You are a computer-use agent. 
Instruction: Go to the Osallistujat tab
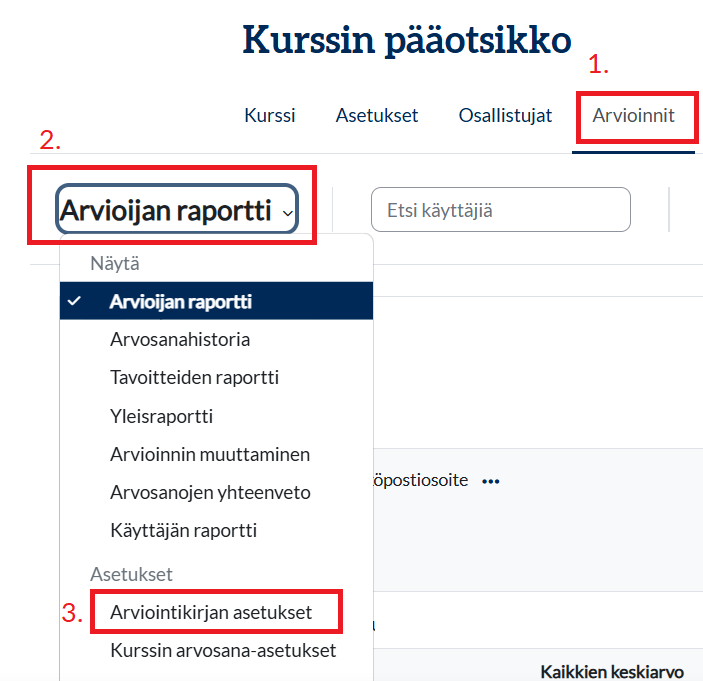point(505,115)
